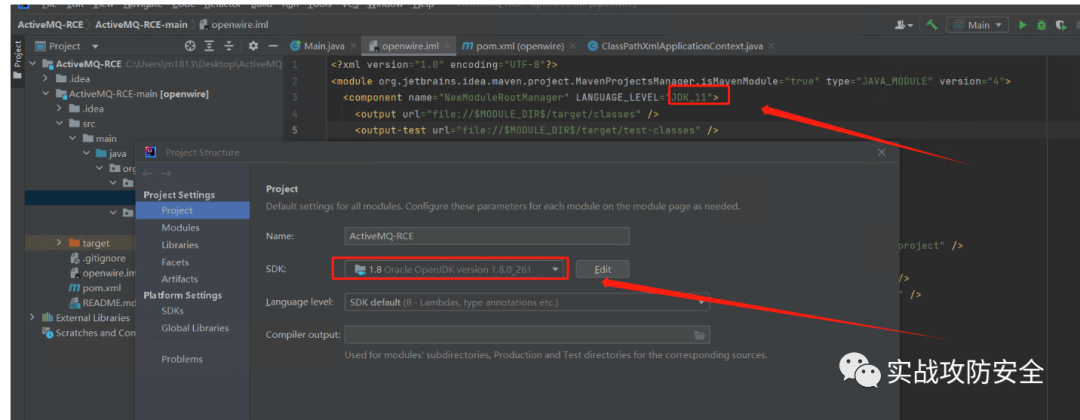Open the Project view selector dropdown
Viewport: 1080px width, 420px height.
click(x=95, y=46)
